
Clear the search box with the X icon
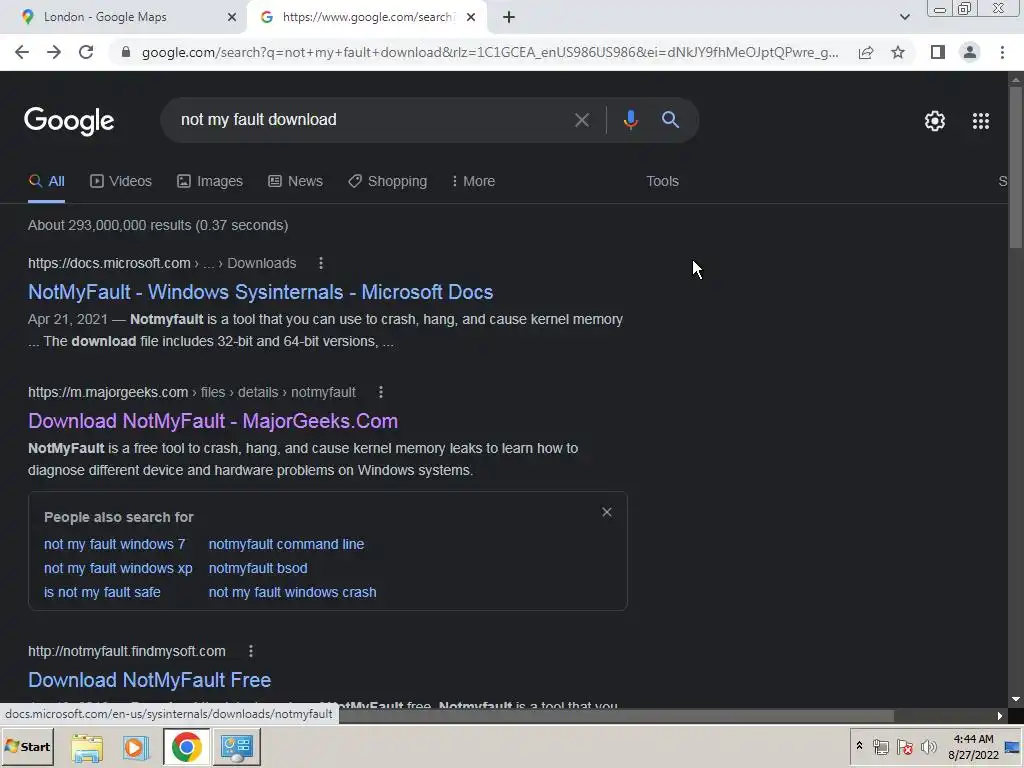pos(581,120)
